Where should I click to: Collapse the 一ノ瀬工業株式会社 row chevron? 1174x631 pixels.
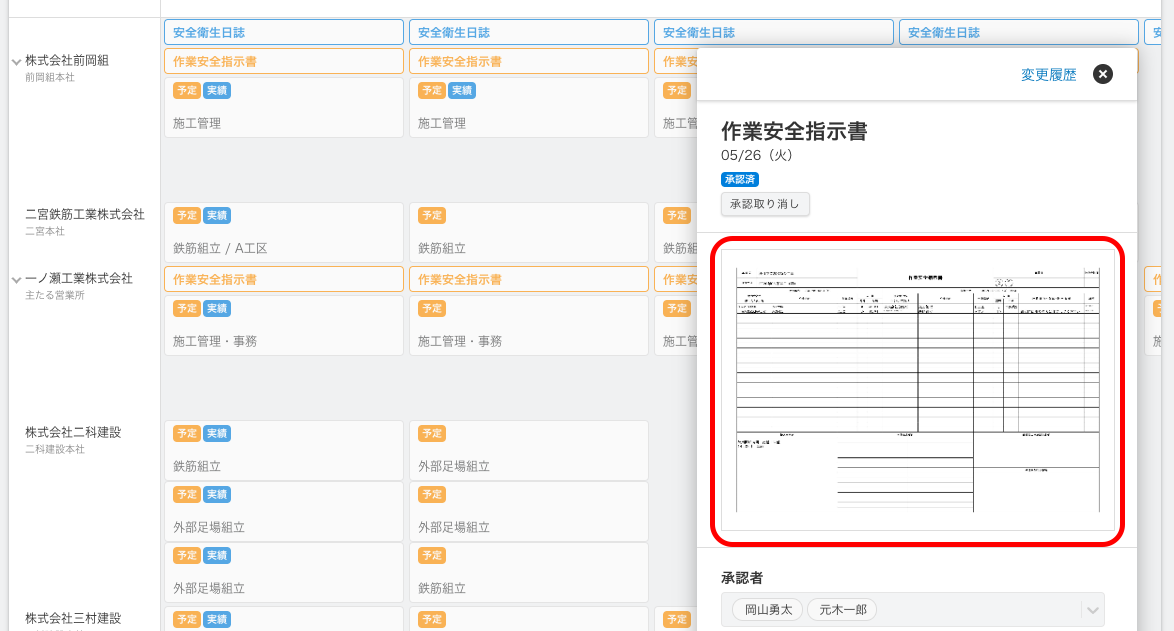click(16, 280)
